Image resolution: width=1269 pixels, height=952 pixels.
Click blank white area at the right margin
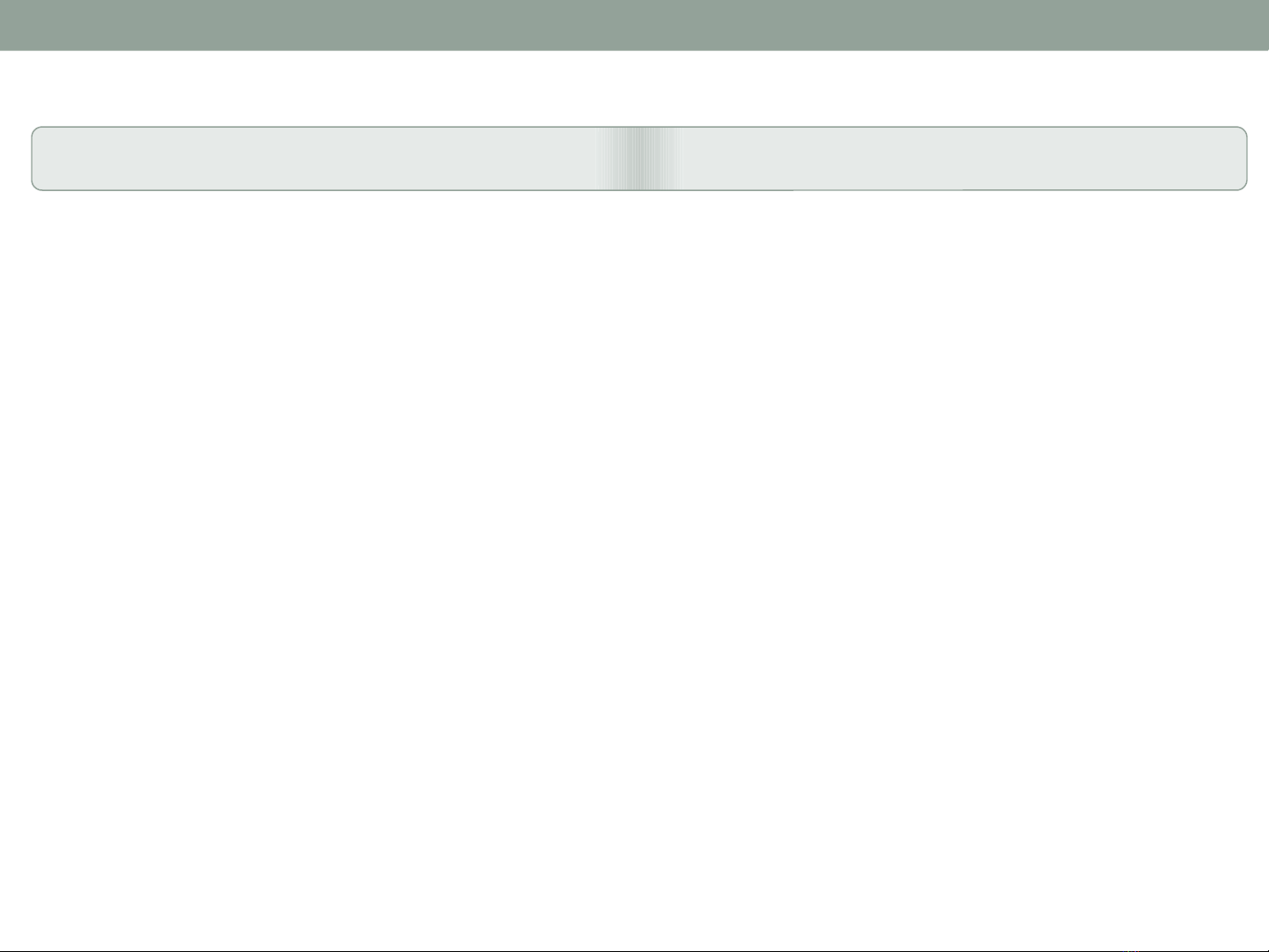1258,564
